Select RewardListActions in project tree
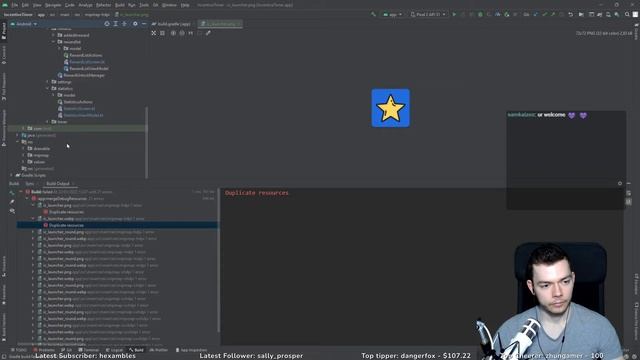This screenshot has height=360, width=640. click(x=86, y=55)
